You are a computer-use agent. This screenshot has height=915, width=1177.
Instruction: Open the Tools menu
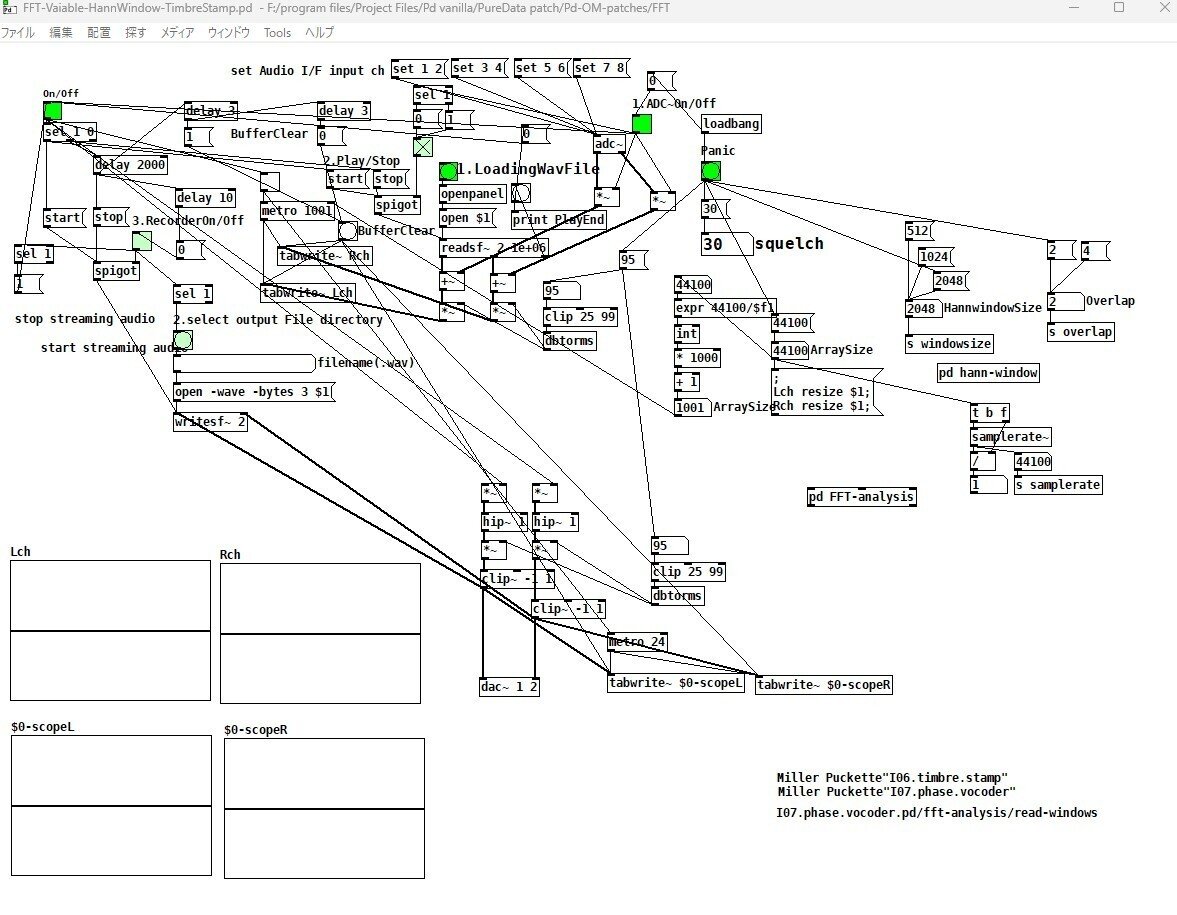pos(277,32)
